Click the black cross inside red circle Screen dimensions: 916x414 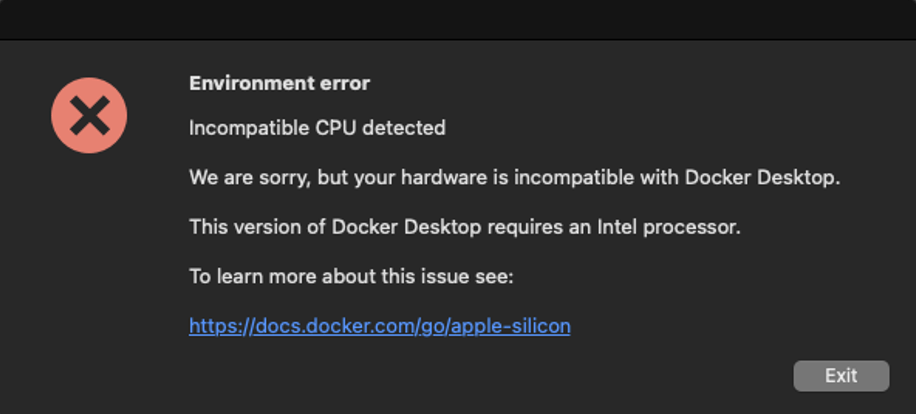point(89,116)
